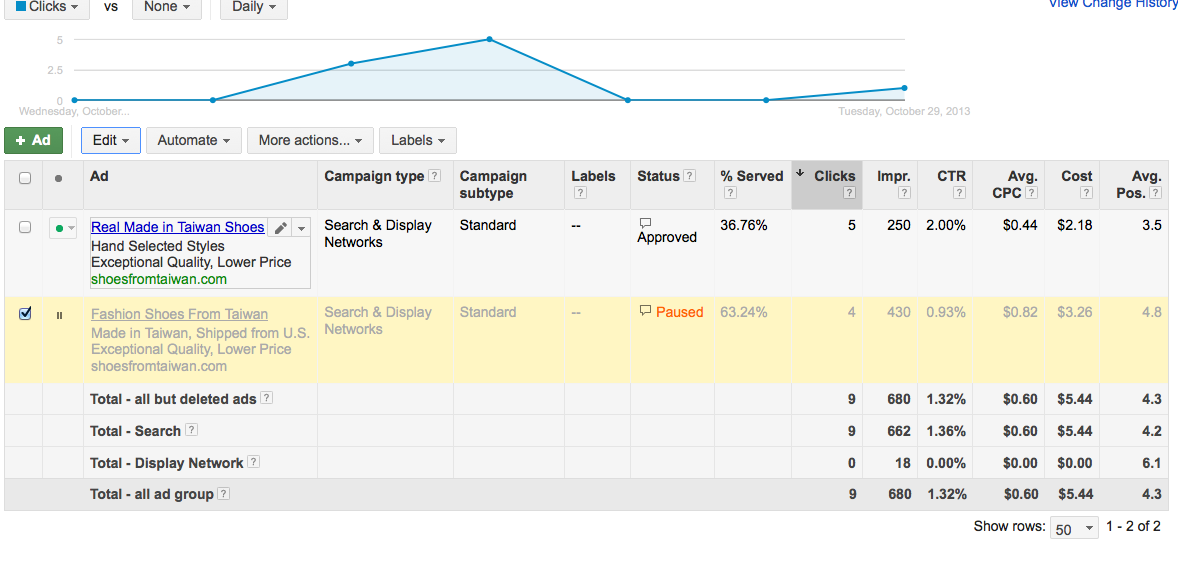Click help icon next to Campaign type
The width and height of the screenshot is (1178, 570).
435,176
